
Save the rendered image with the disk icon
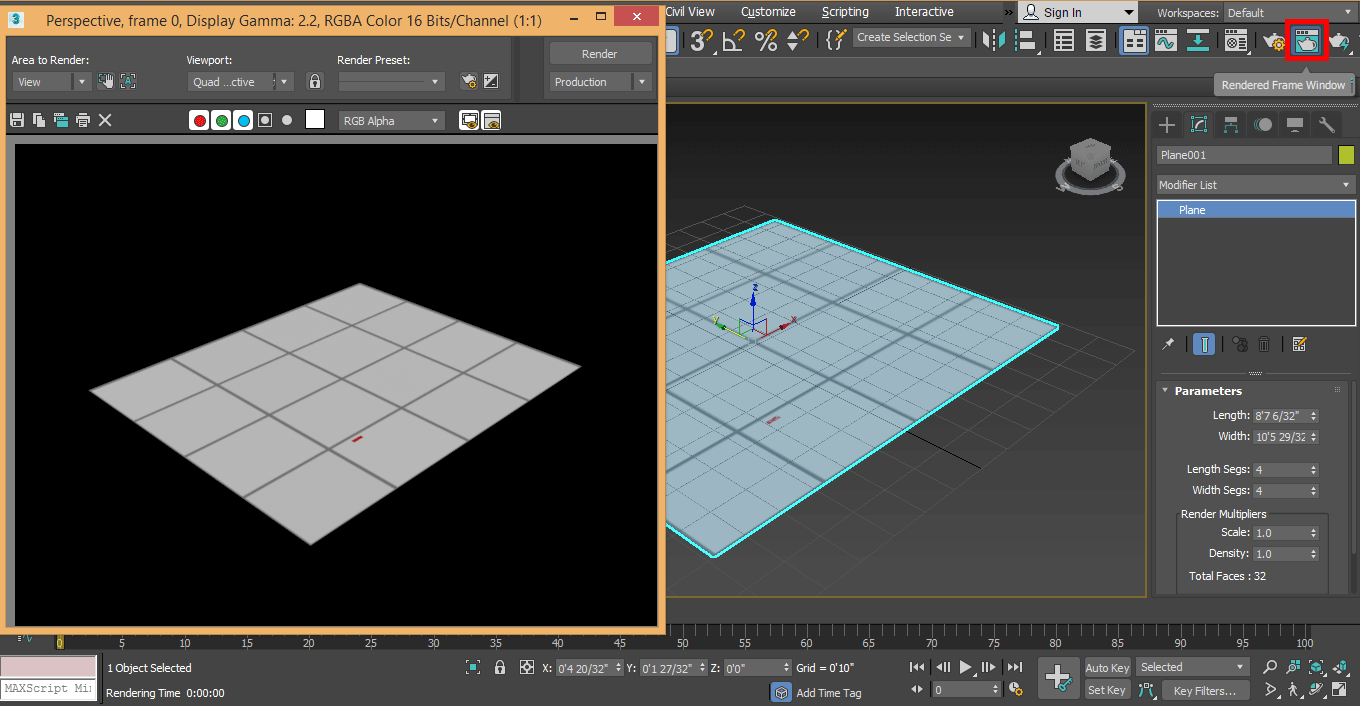click(x=17, y=120)
